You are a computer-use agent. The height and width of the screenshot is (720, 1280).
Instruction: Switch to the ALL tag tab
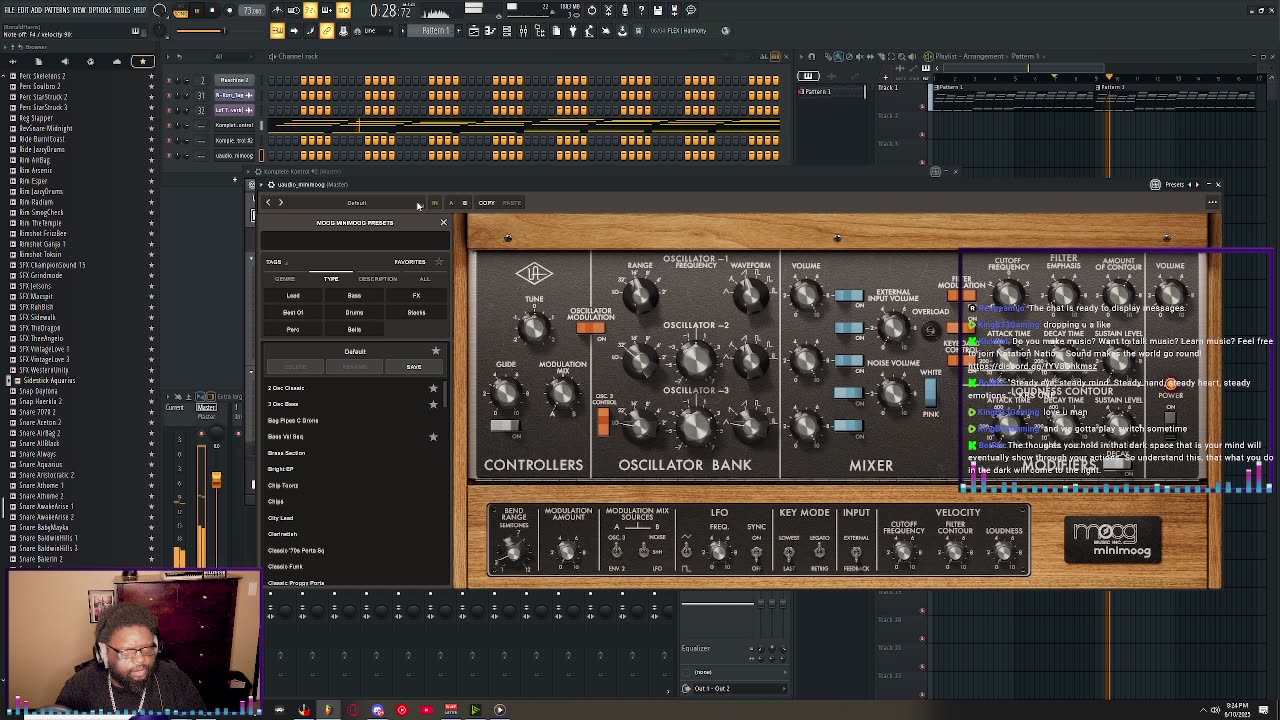(425, 279)
